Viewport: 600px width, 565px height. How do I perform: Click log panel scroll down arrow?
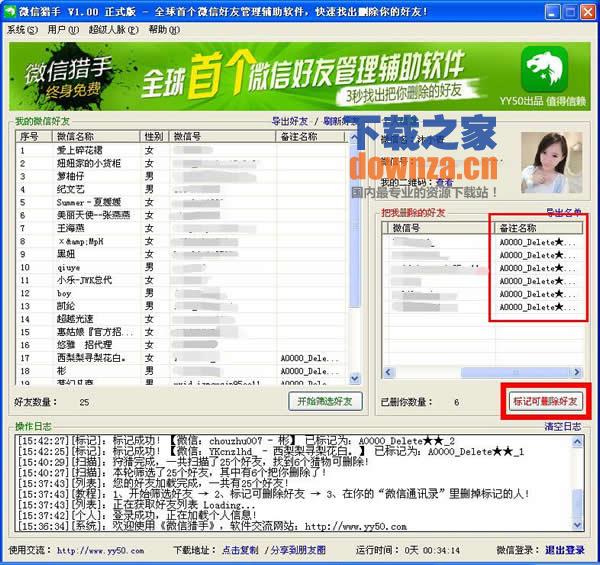[577, 525]
